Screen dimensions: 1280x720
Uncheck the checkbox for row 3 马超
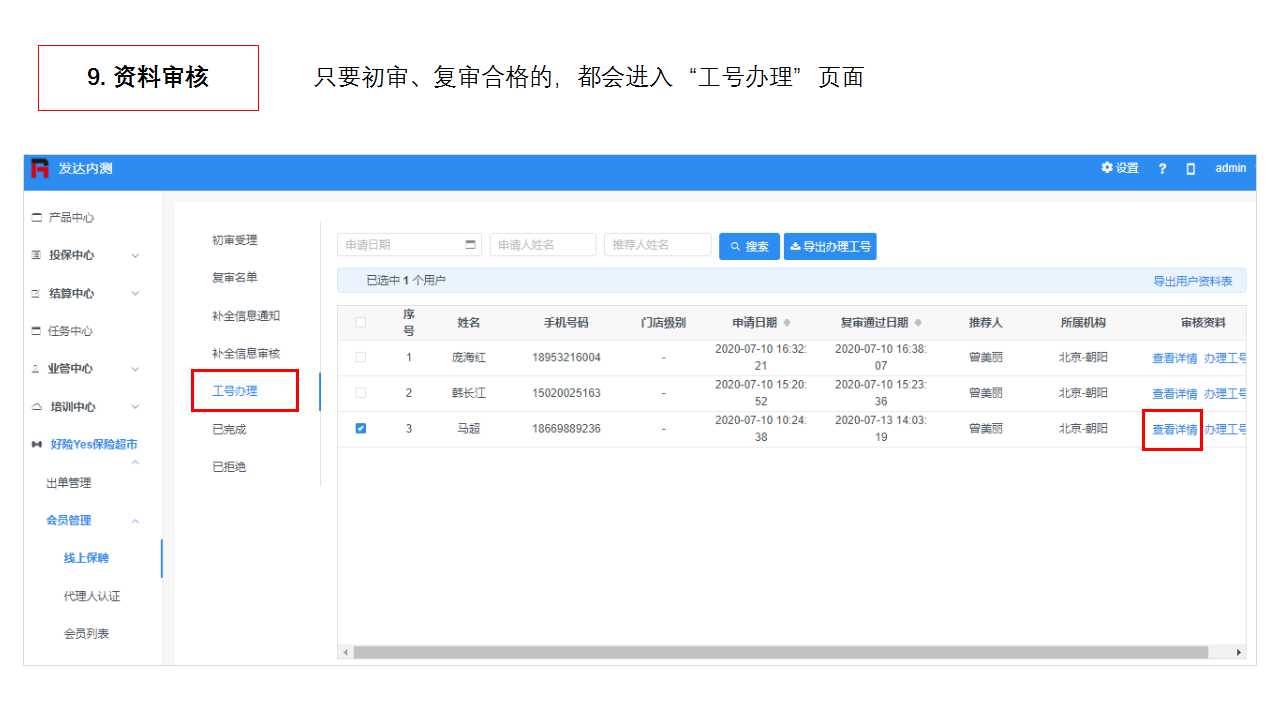pyautogui.click(x=361, y=429)
